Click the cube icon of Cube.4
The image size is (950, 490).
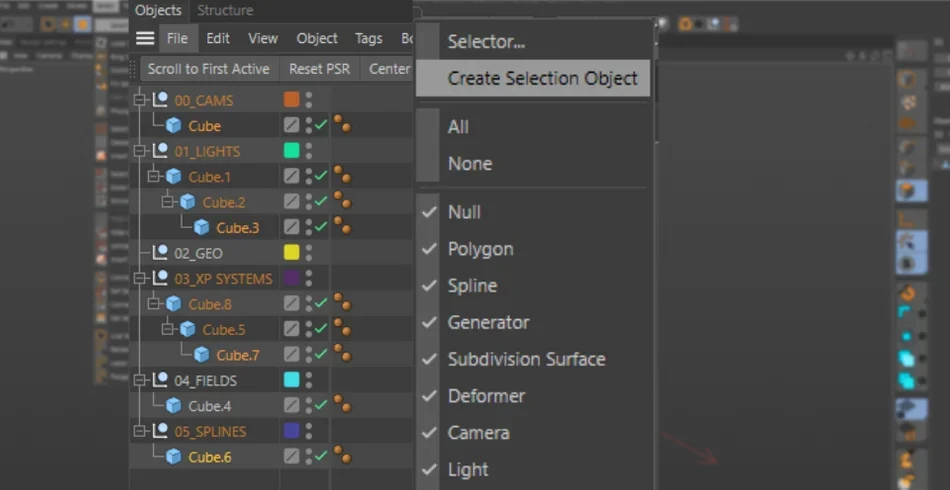[x=174, y=405]
